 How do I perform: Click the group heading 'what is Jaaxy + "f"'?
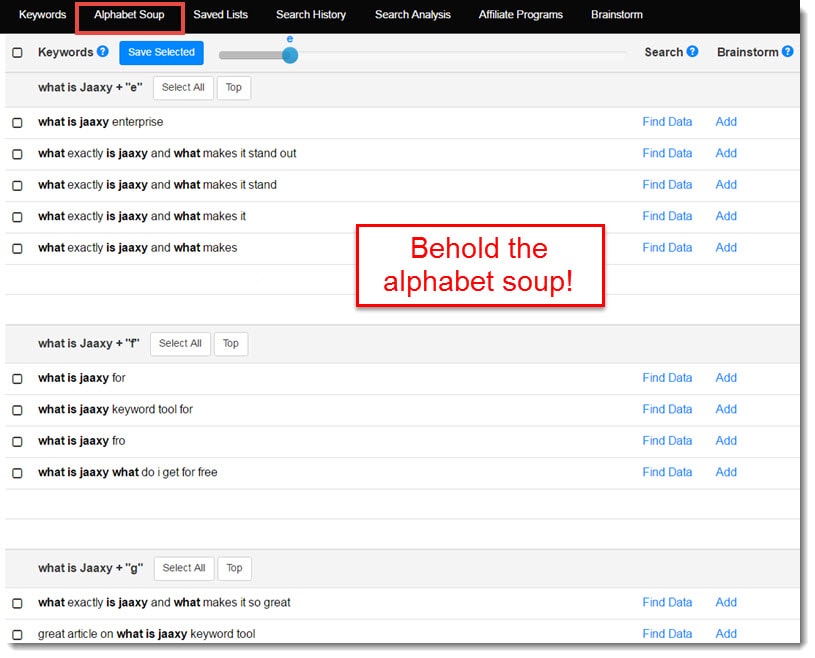point(89,344)
